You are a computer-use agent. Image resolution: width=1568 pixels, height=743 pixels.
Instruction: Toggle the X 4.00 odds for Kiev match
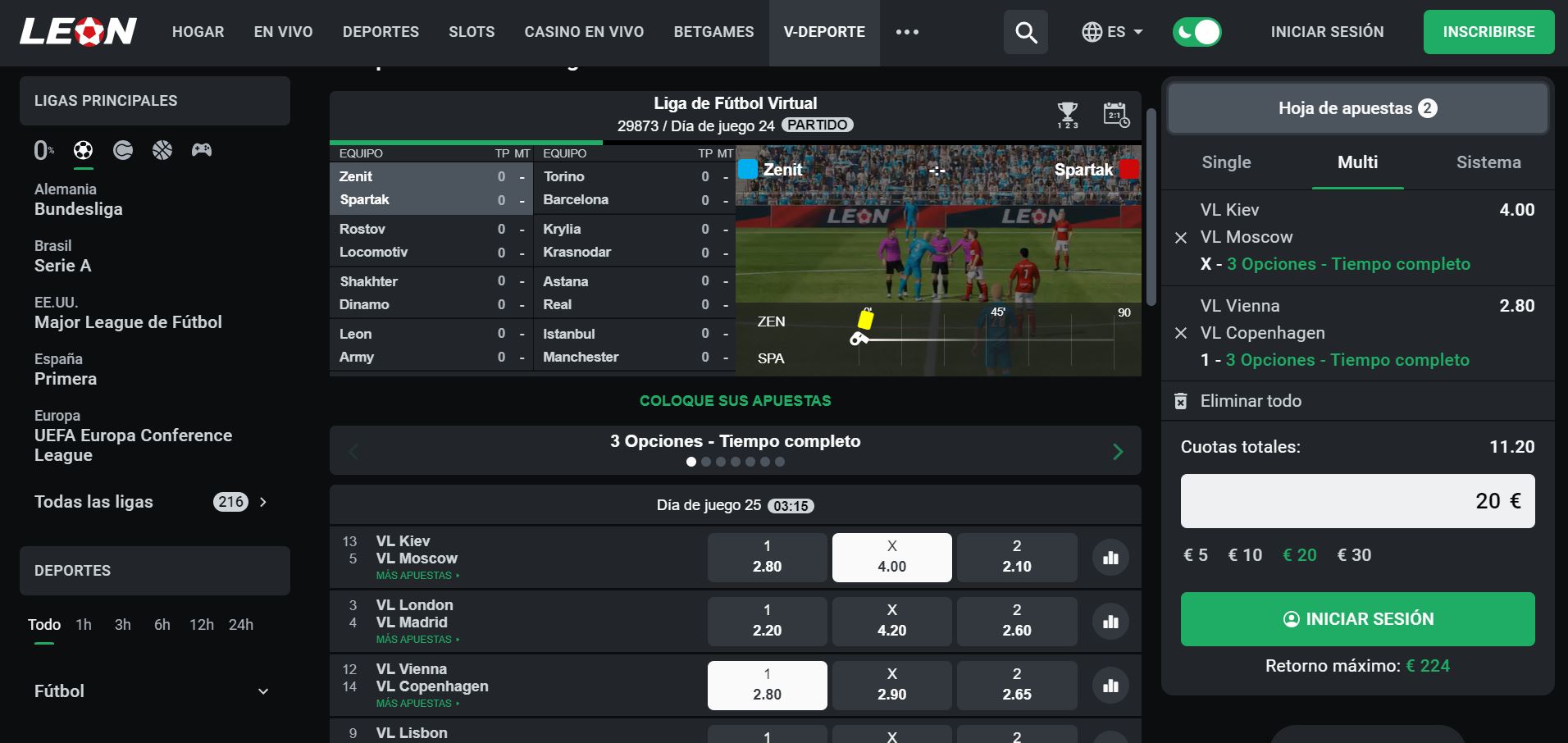[892, 558]
